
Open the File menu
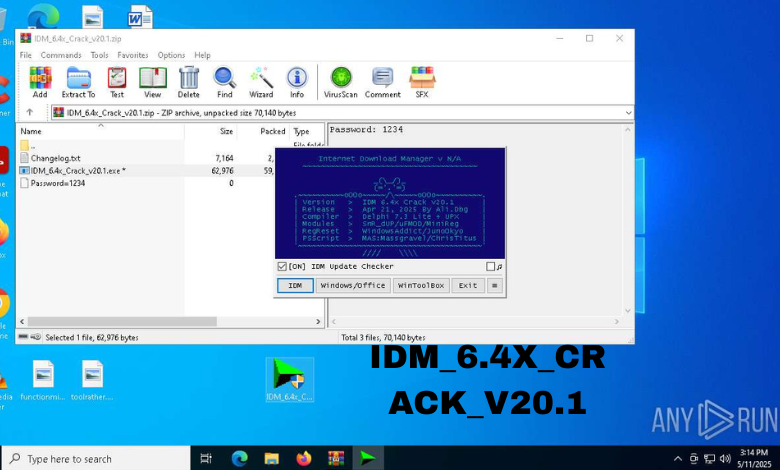click(25, 55)
